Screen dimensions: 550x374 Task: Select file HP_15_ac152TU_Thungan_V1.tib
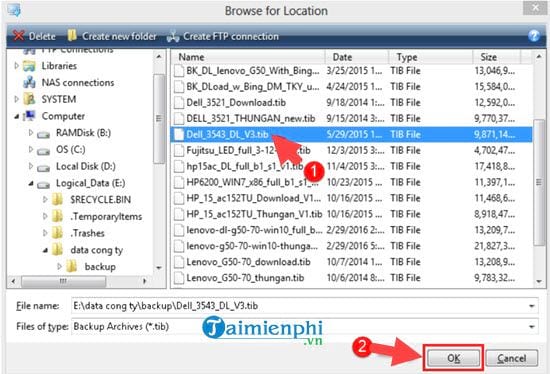(352, 214)
